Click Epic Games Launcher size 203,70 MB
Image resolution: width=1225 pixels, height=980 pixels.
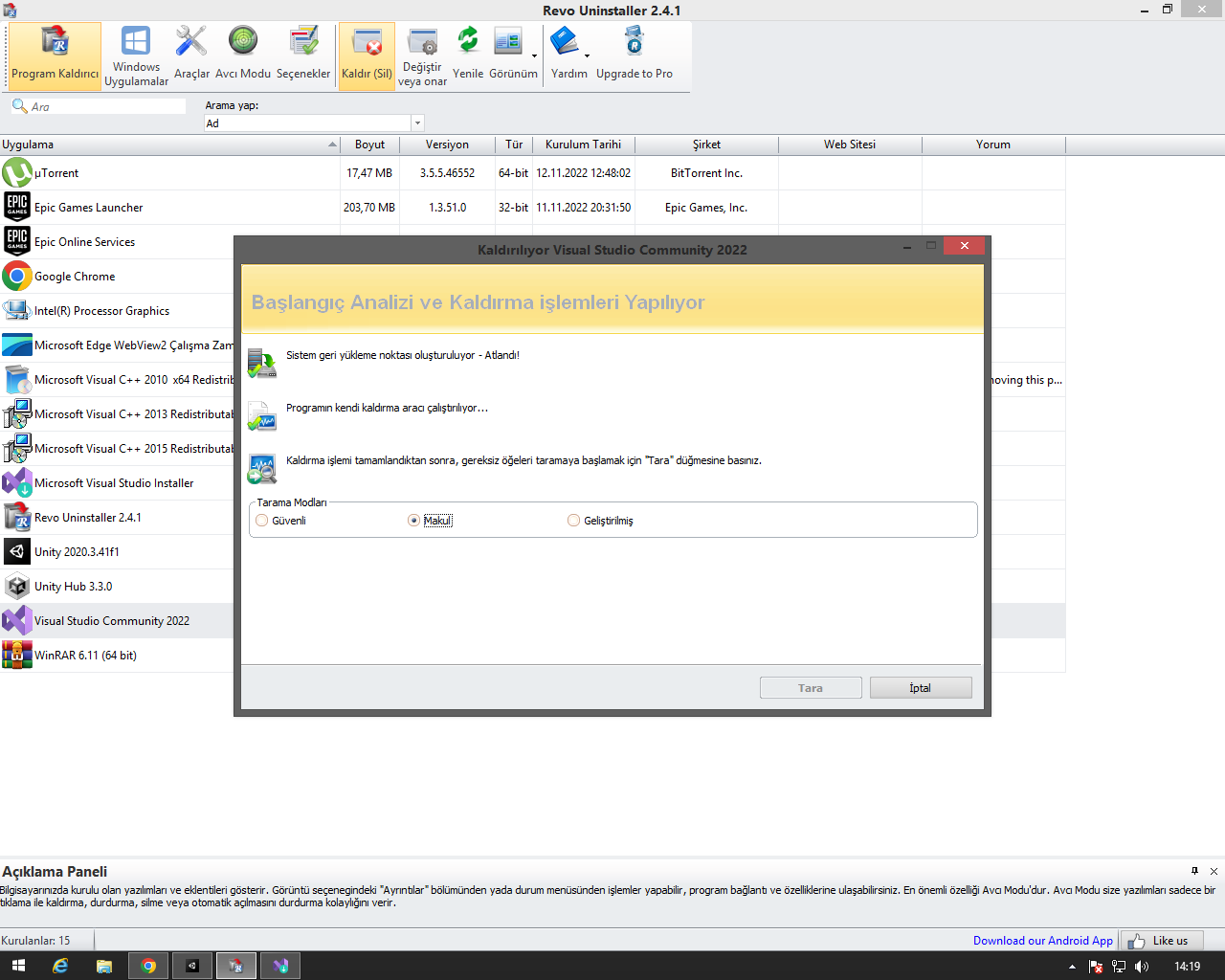369,208
